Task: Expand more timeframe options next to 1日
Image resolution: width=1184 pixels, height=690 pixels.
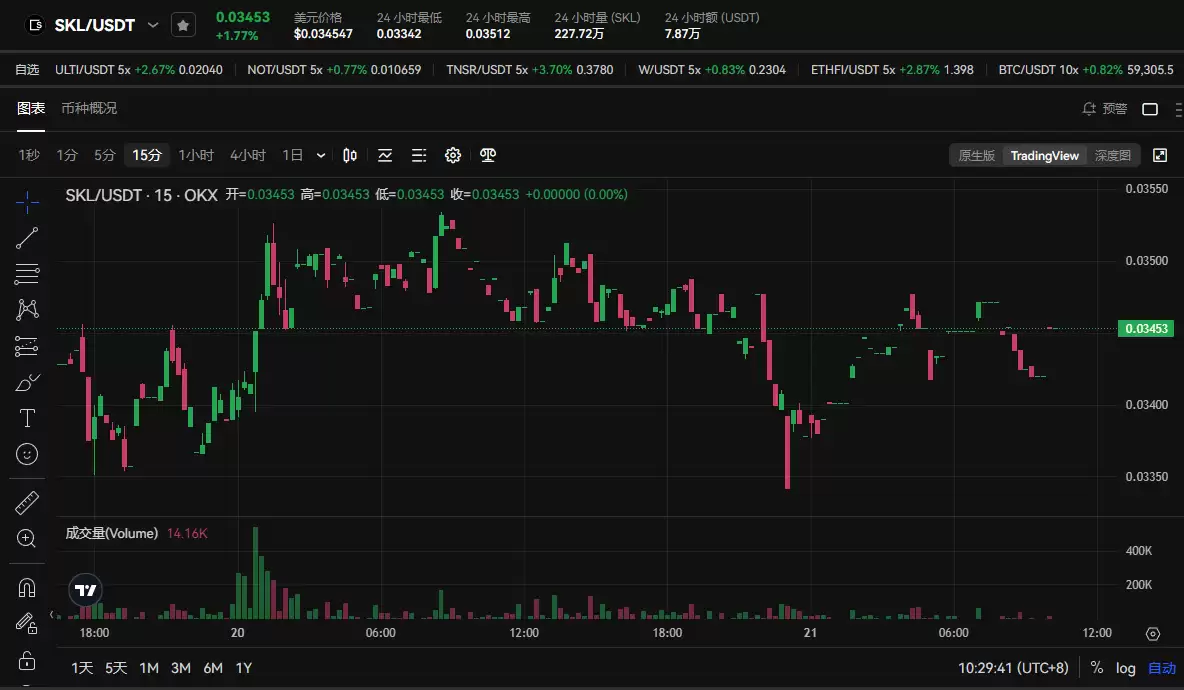Action: point(321,155)
